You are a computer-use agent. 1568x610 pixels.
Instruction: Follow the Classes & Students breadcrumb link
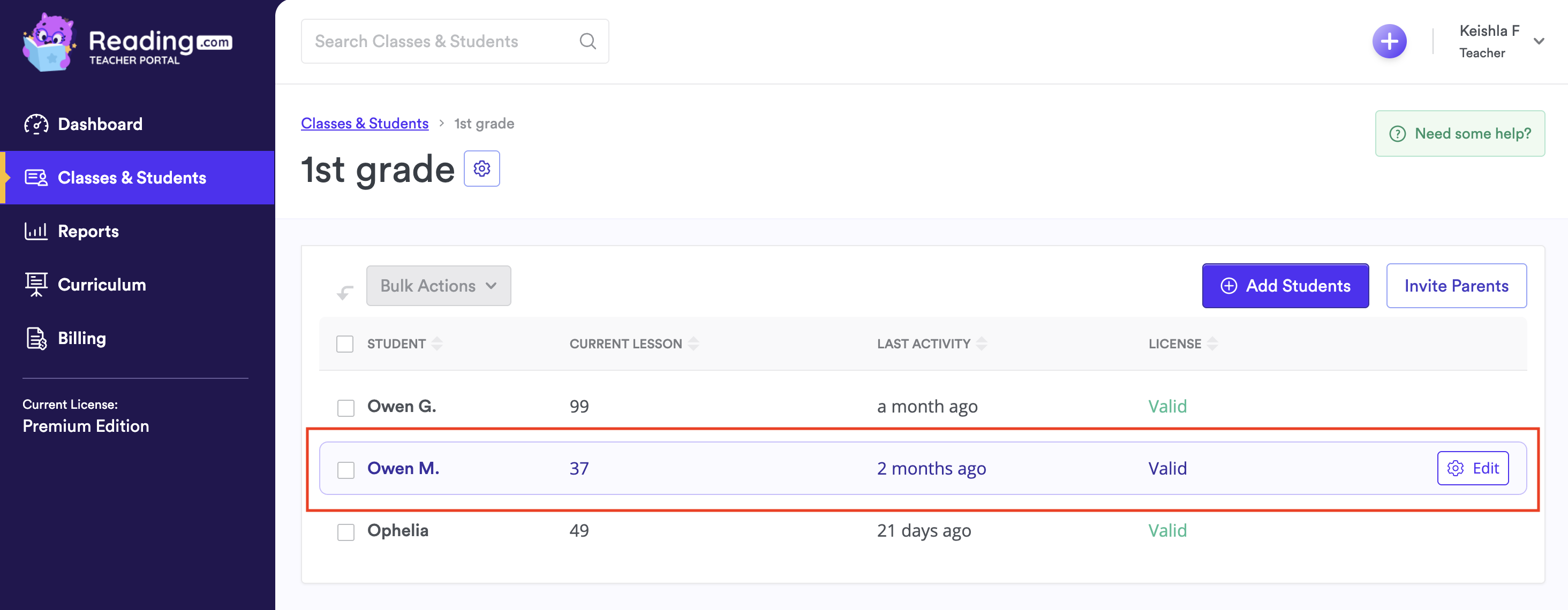pos(365,124)
